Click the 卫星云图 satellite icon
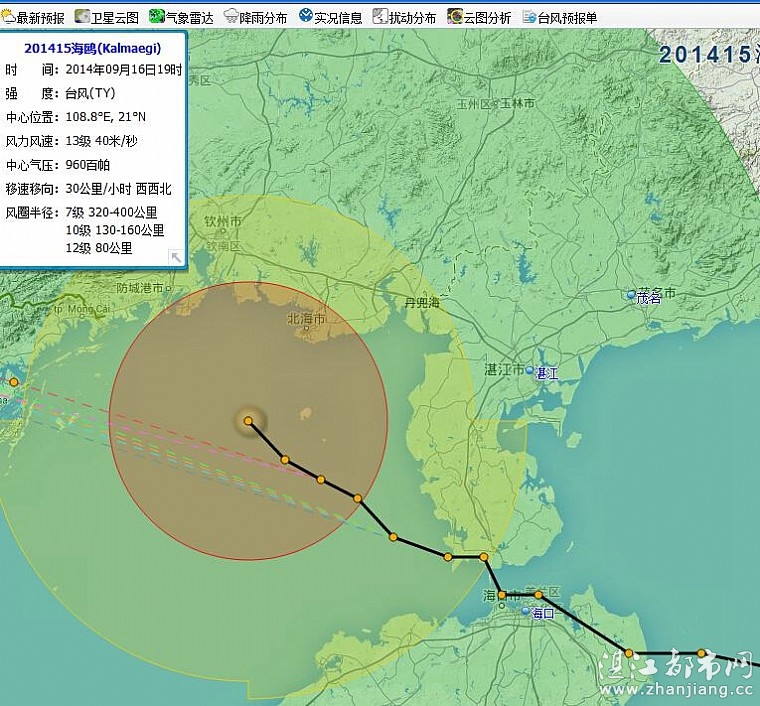The image size is (760, 706). (x=83, y=17)
